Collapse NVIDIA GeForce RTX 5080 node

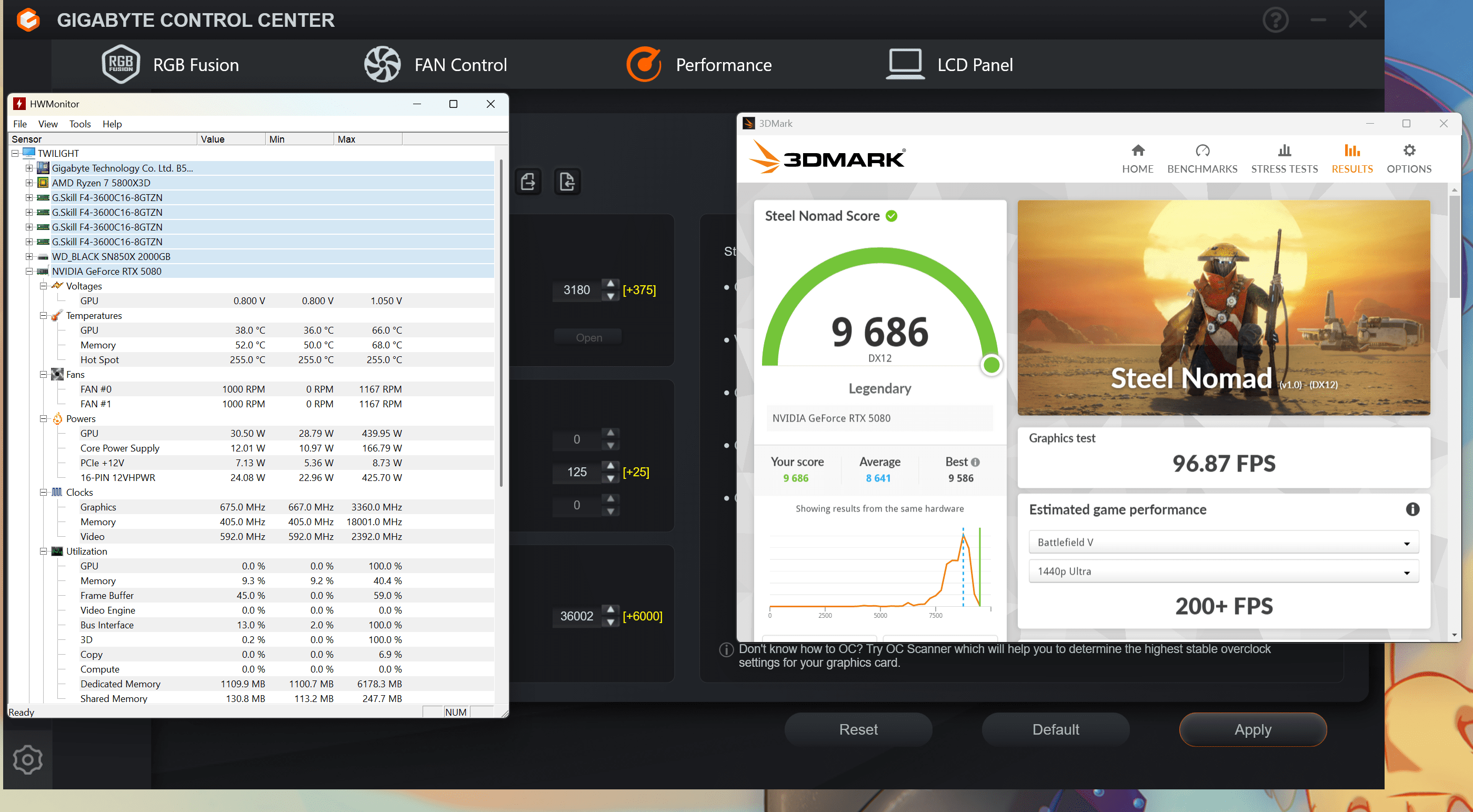click(28, 272)
